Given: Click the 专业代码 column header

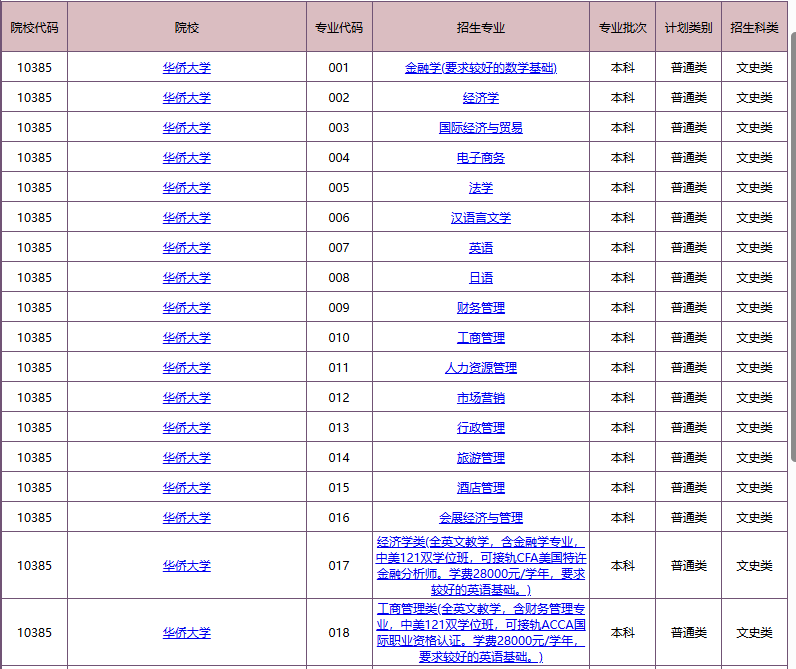Looking at the screenshot, I should 339,27.
